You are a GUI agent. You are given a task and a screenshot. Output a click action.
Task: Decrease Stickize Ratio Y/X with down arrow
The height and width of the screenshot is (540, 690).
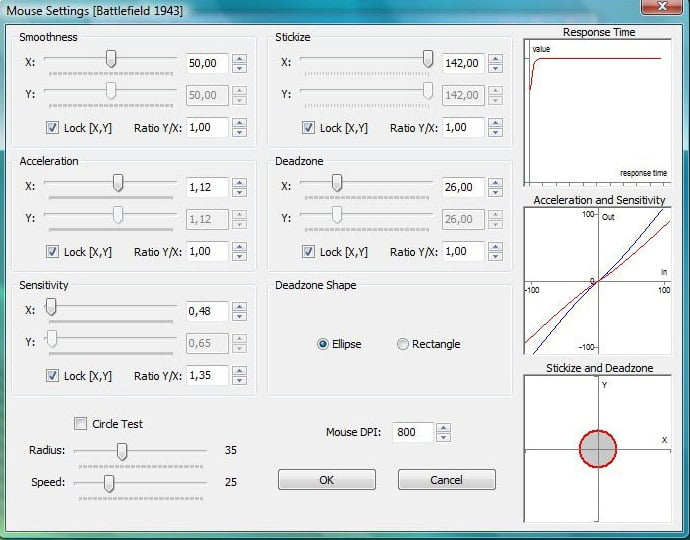(x=495, y=132)
